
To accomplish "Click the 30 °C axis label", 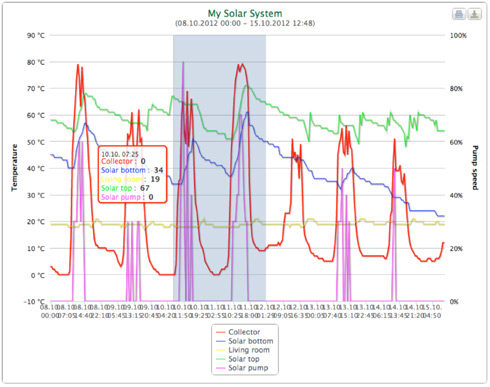I will [x=36, y=195].
